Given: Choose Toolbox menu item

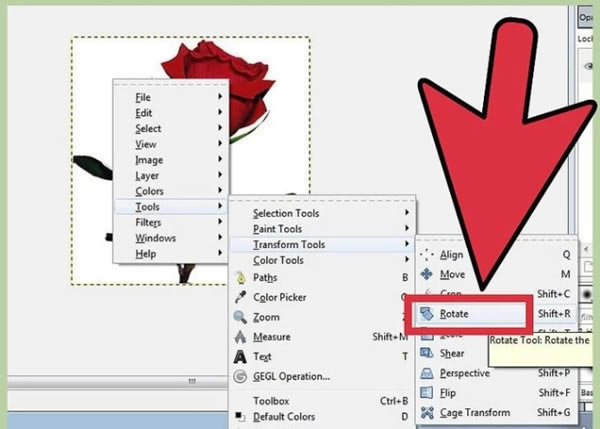Looking at the screenshot, I should click(x=322, y=401).
